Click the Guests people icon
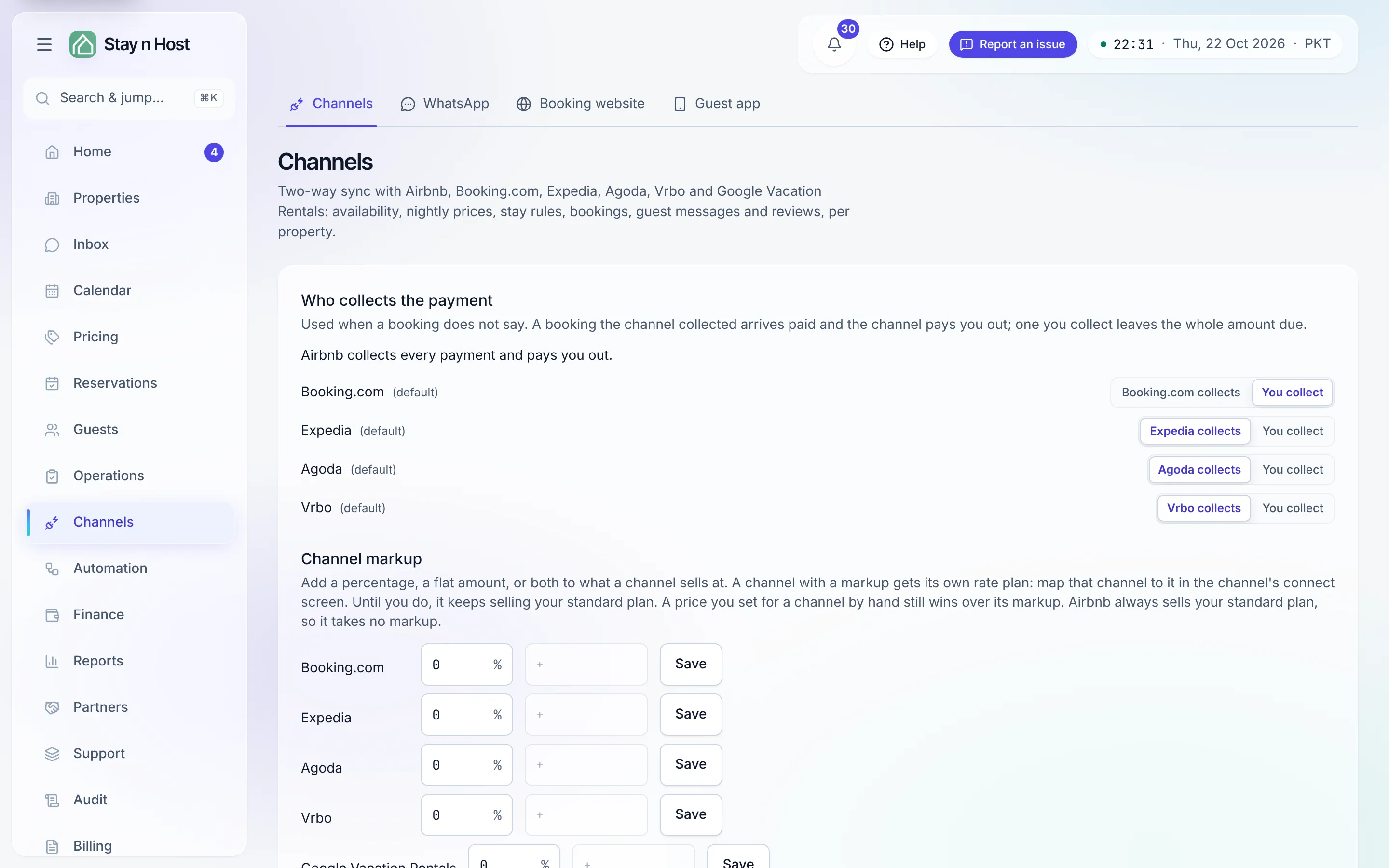This screenshot has width=1389, height=868. click(x=52, y=429)
